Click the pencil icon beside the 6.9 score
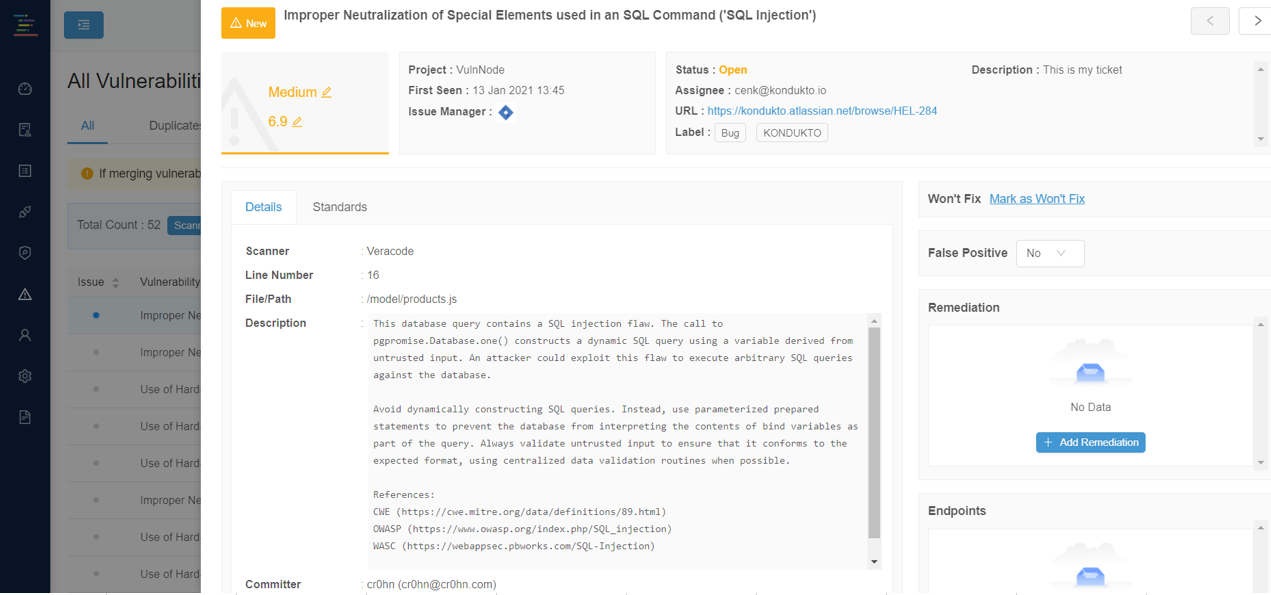1271x595 pixels. click(x=297, y=122)
